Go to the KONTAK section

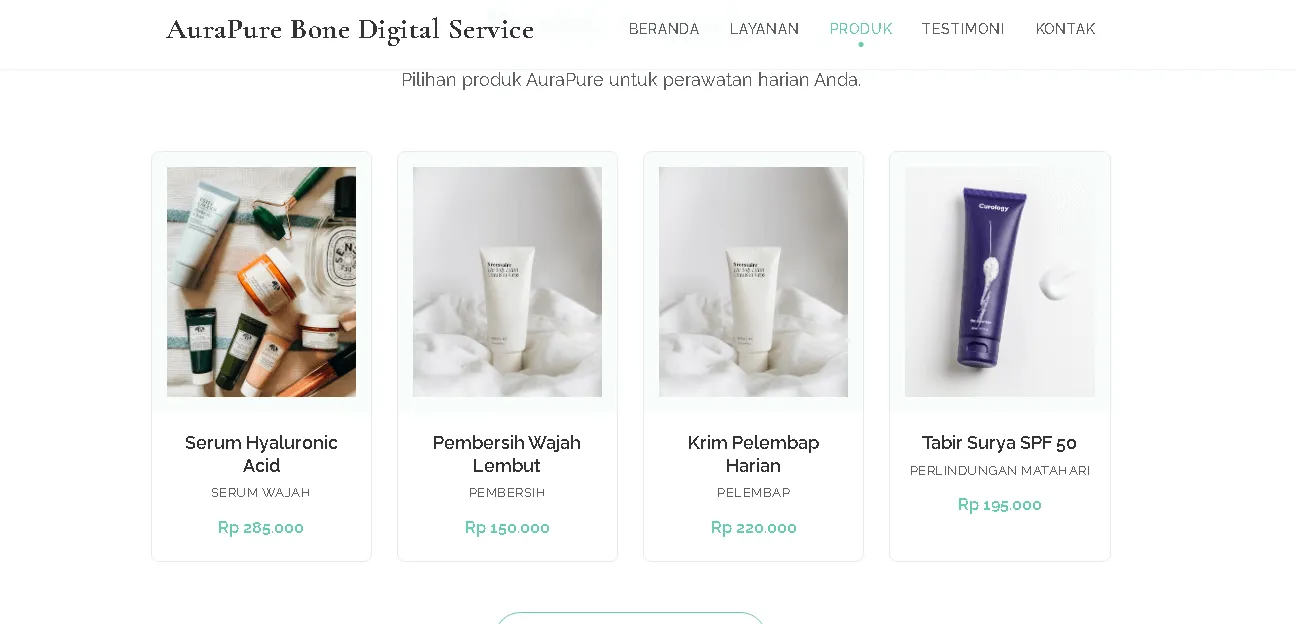[1066, 29]
